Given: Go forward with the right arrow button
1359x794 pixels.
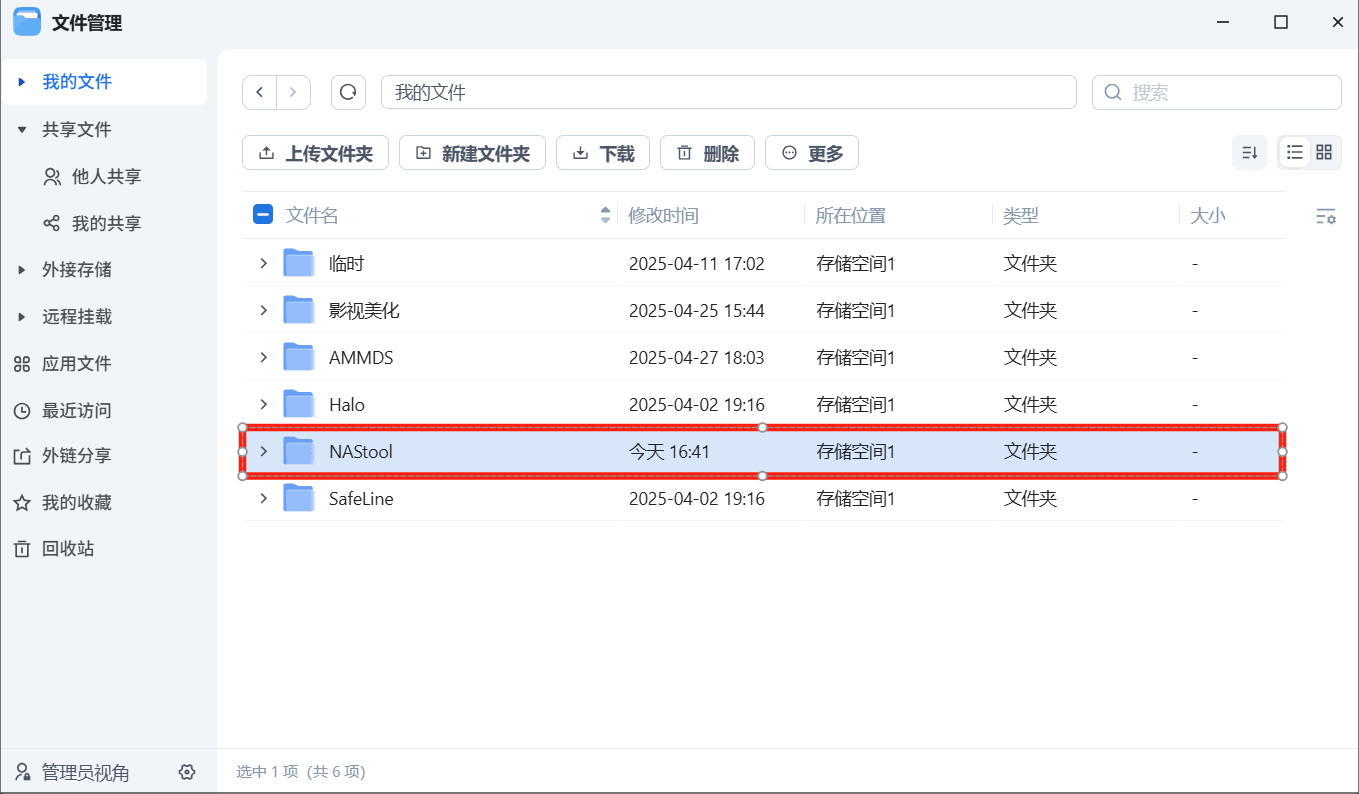Looking at the screenshot, I should 293,92.
